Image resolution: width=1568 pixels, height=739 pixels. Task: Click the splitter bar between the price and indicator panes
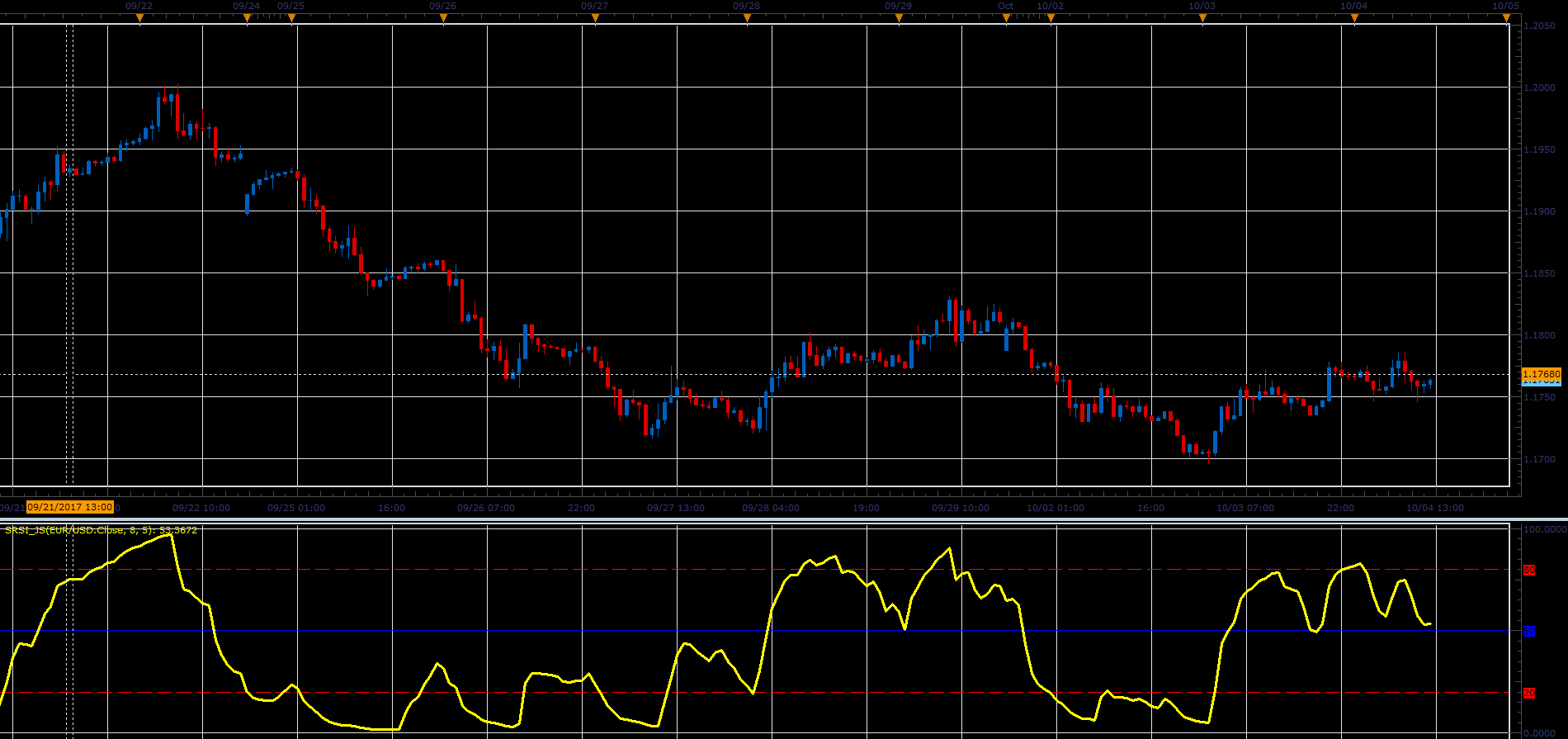tap(784, 519)
